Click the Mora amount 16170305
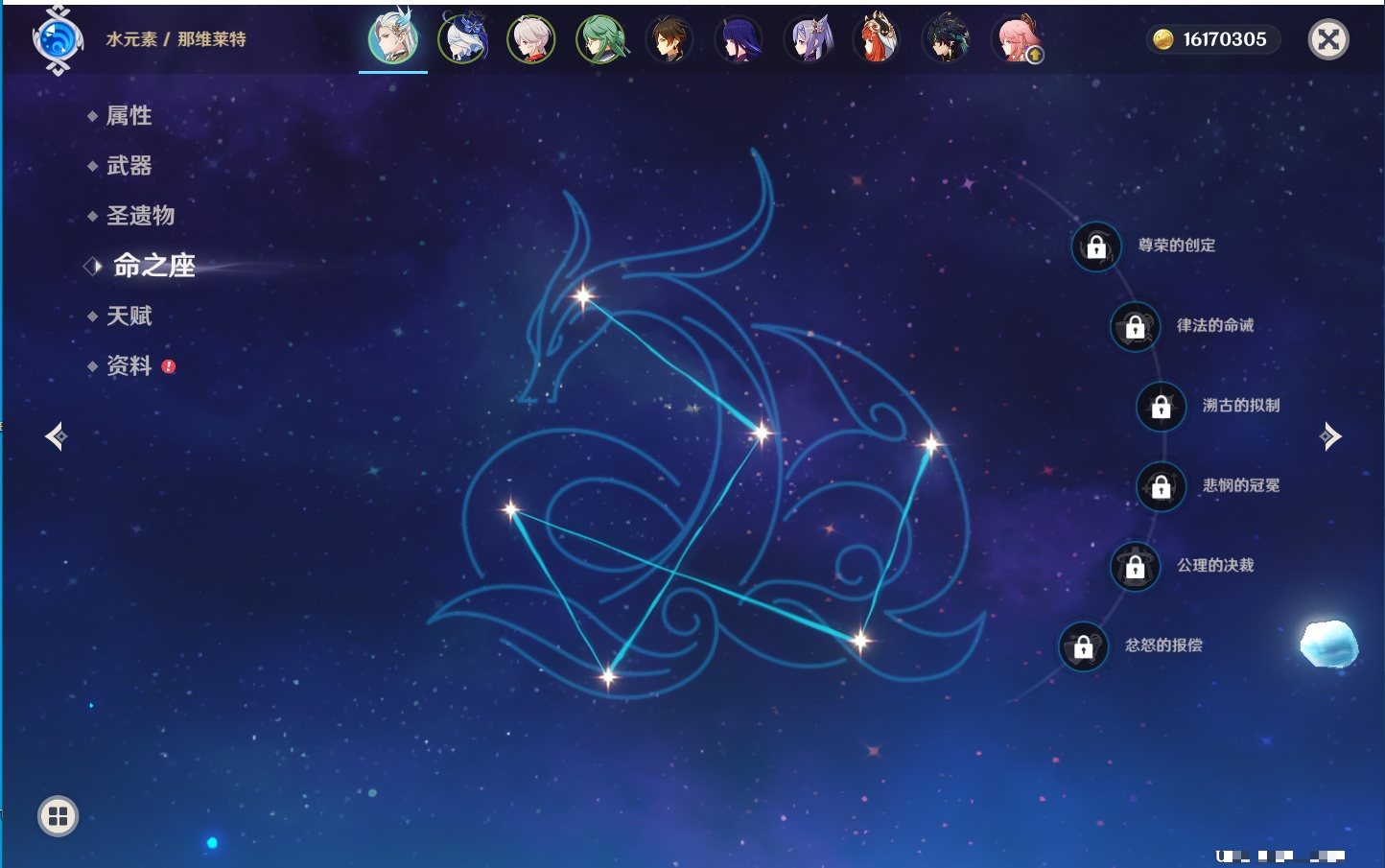This screenshot has width=1385, height=868. click(x=1225, y=39)
